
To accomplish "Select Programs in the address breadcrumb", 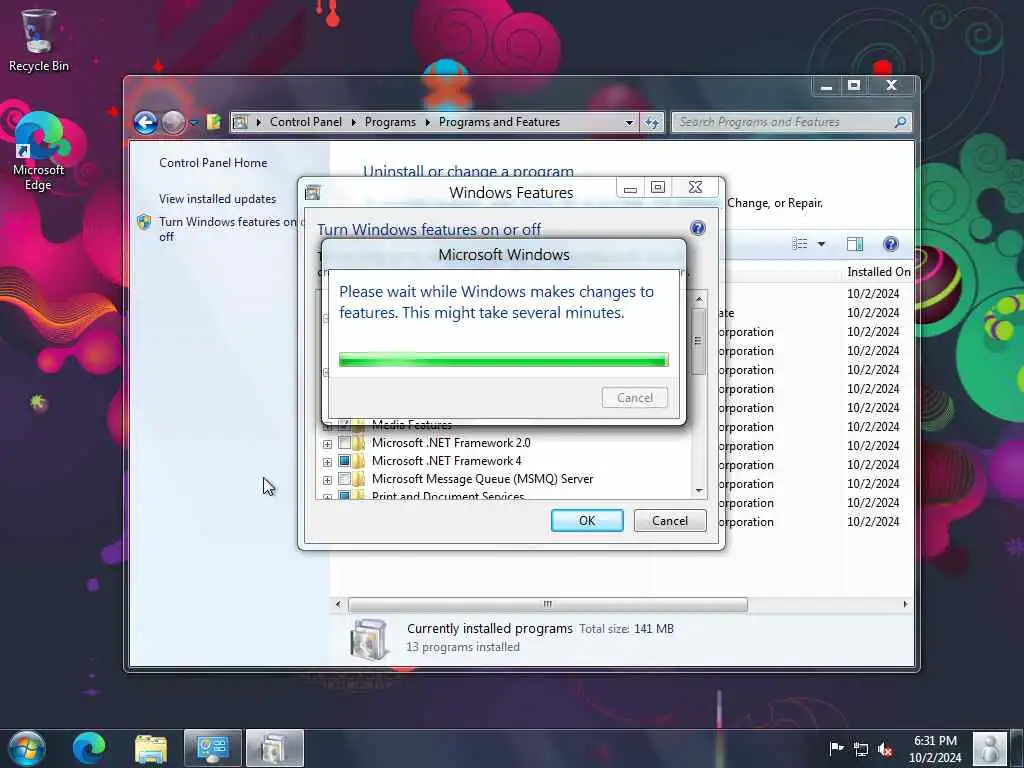I will (390, 122).
